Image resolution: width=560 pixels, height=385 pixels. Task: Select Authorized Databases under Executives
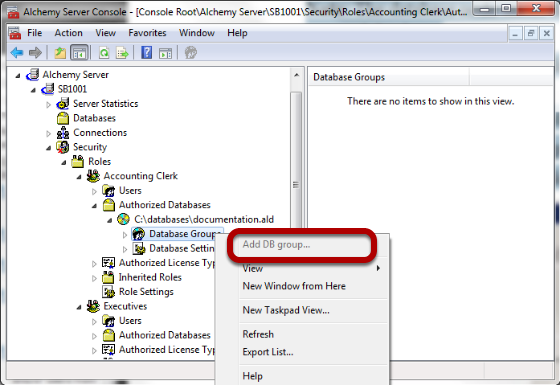[164, 335]
